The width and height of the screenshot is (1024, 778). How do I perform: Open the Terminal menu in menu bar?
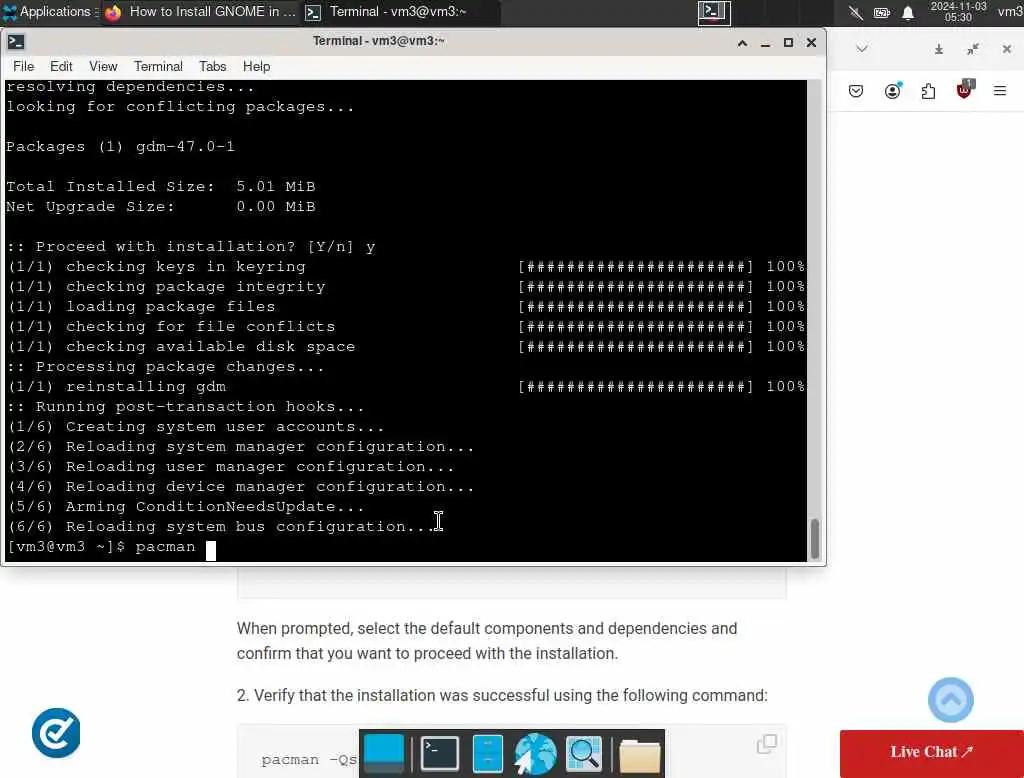(x=158, y=66)
